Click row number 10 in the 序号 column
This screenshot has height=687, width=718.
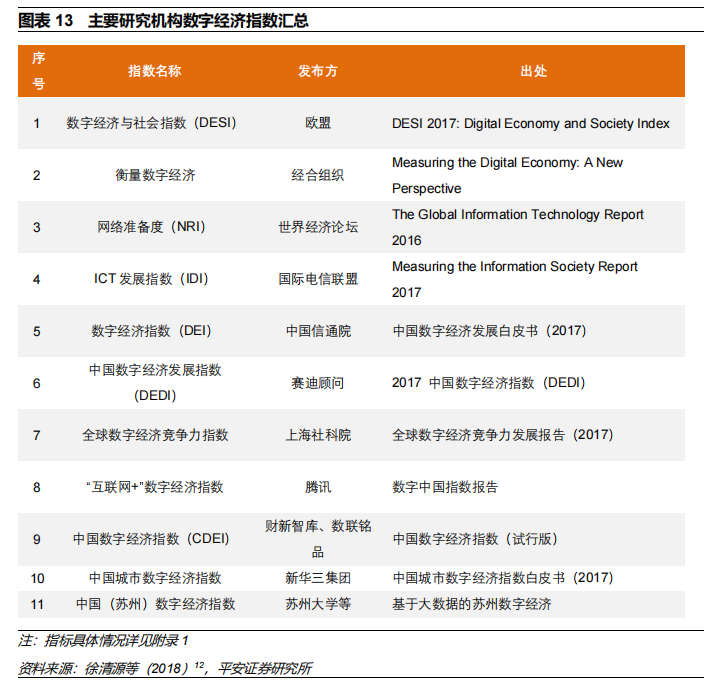pos(37,578)
